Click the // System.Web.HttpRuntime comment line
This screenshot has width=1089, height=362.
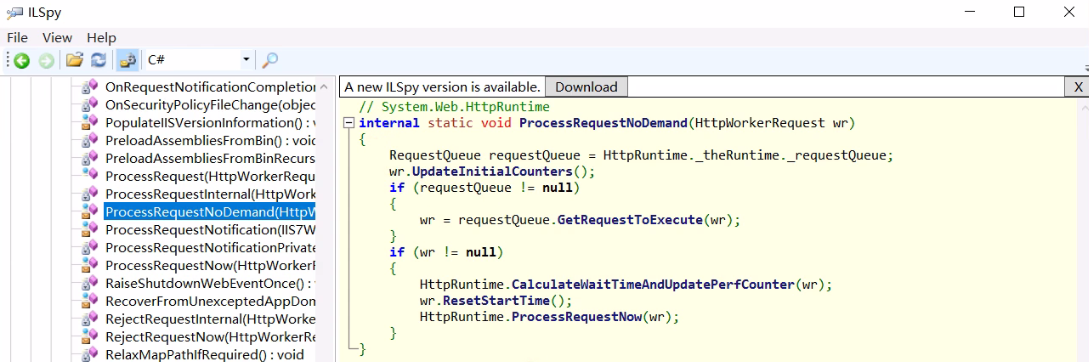click(x=454, y=107)
